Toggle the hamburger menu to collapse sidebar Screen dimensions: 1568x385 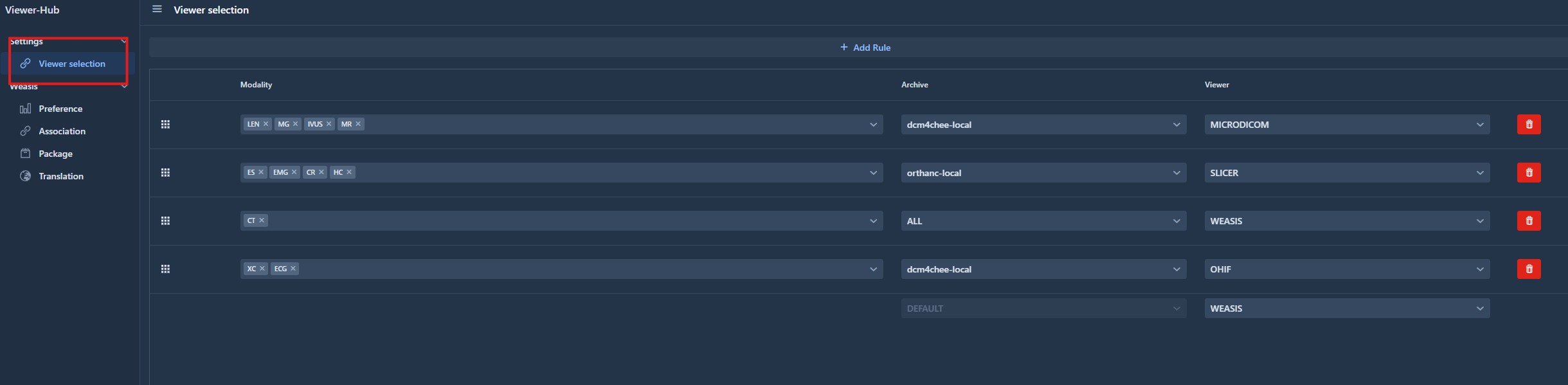tap(157, 10)
